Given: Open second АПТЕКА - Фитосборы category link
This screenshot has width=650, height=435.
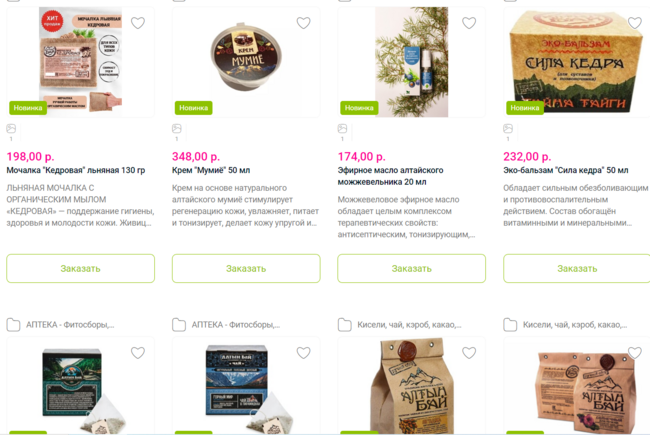Looking at the screenshot, I should (226, 325).
